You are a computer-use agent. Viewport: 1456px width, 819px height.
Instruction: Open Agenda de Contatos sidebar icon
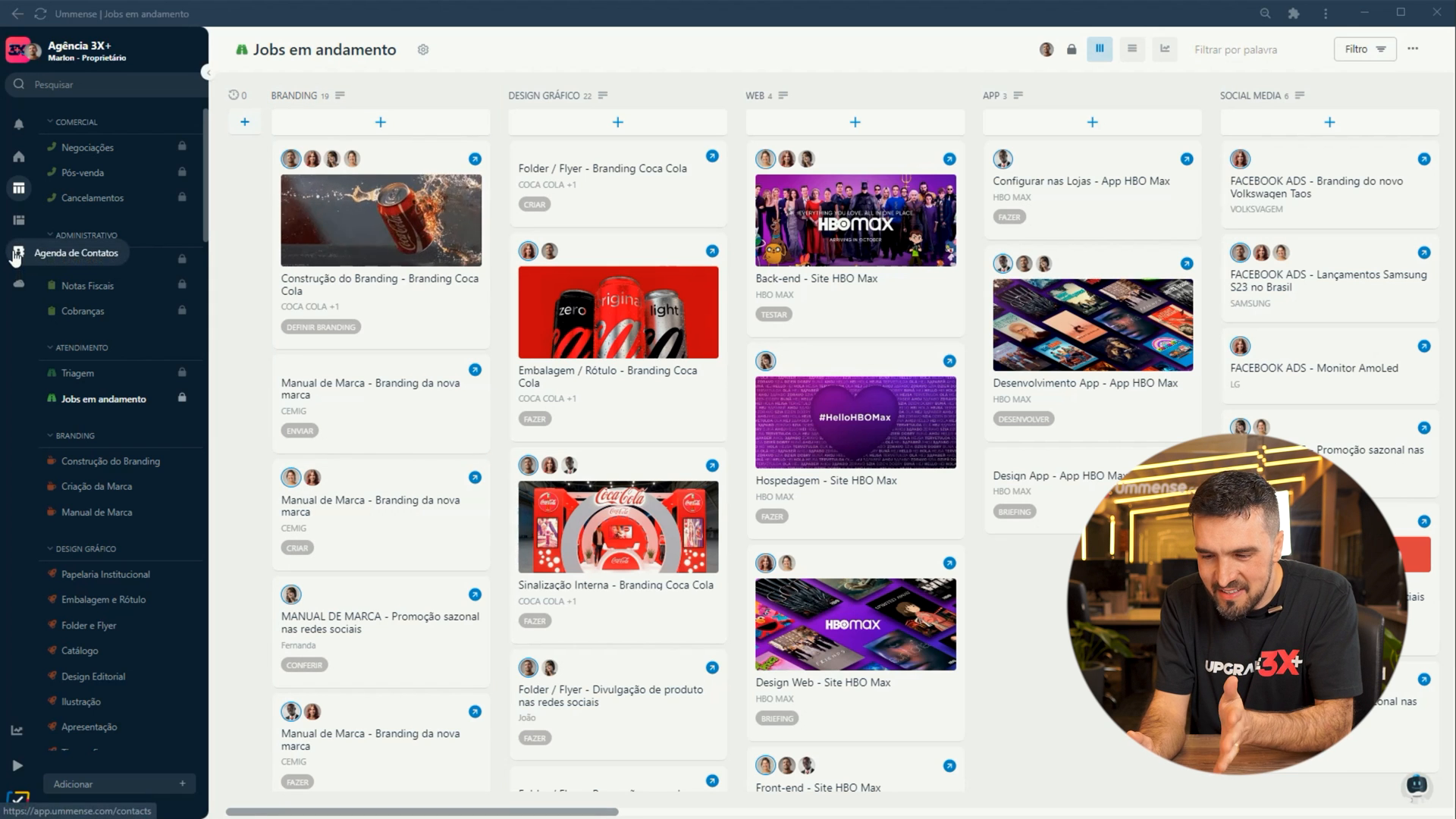19,253
